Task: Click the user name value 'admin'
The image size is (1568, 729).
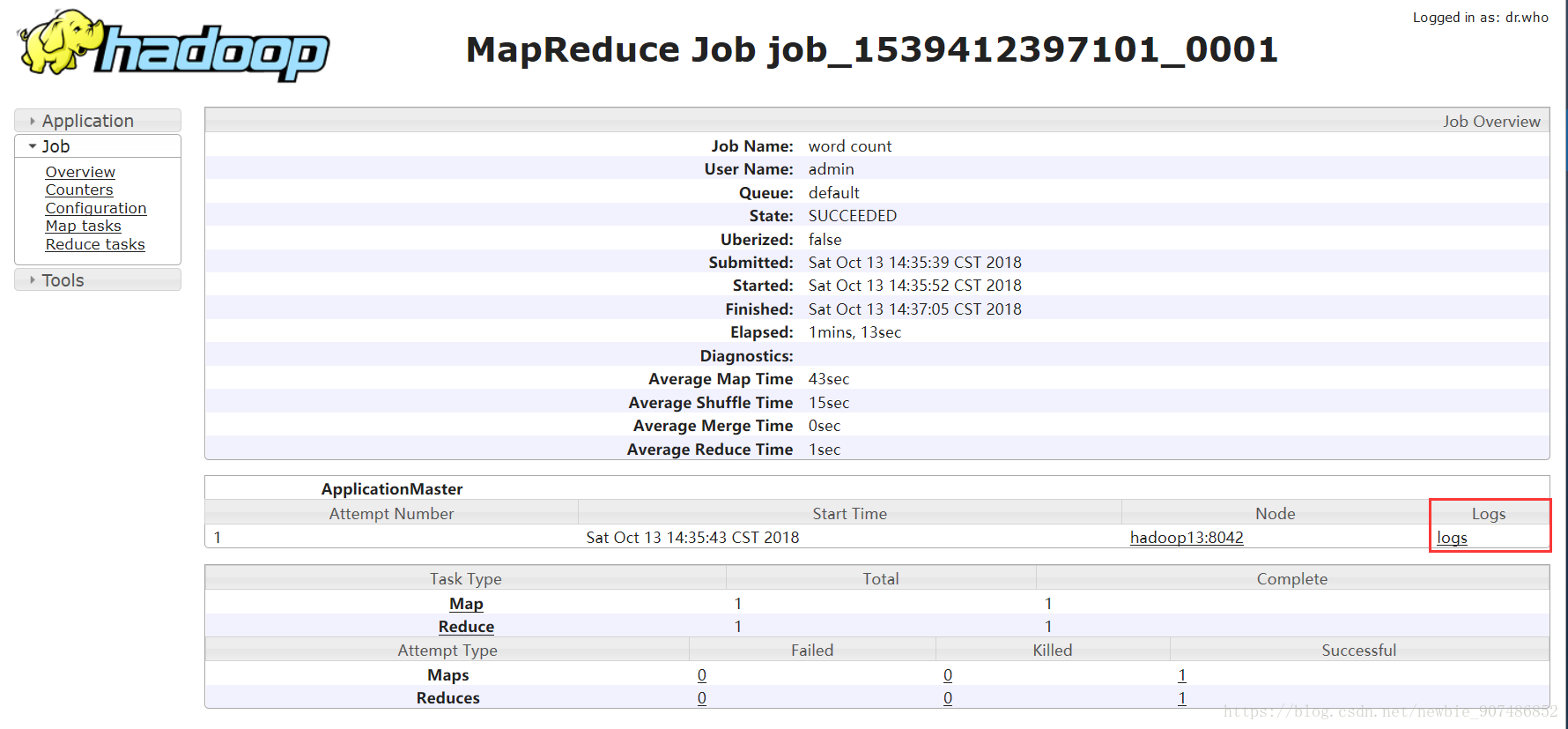Action: 832,169
